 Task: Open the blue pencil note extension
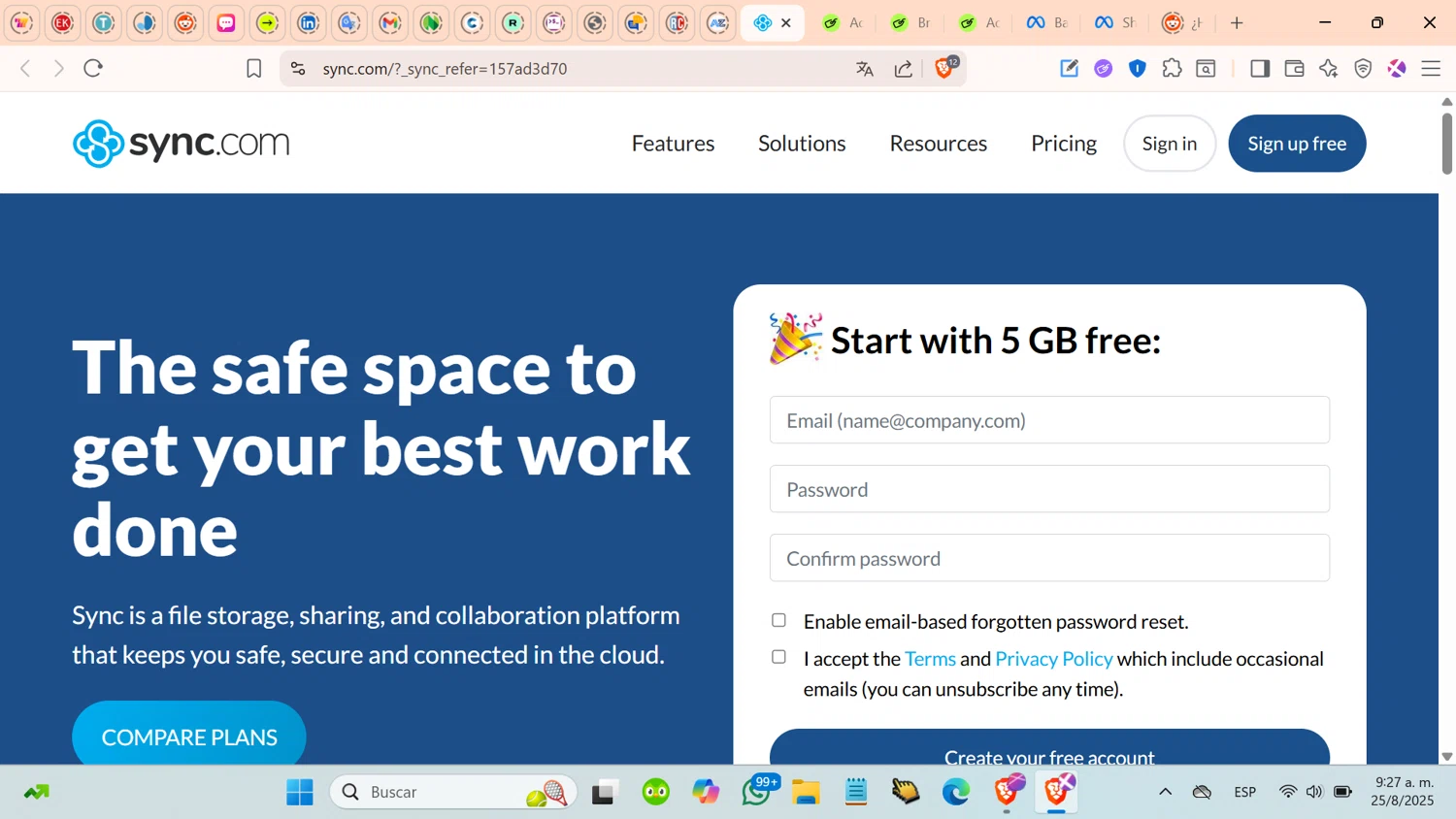[1069, 68]
